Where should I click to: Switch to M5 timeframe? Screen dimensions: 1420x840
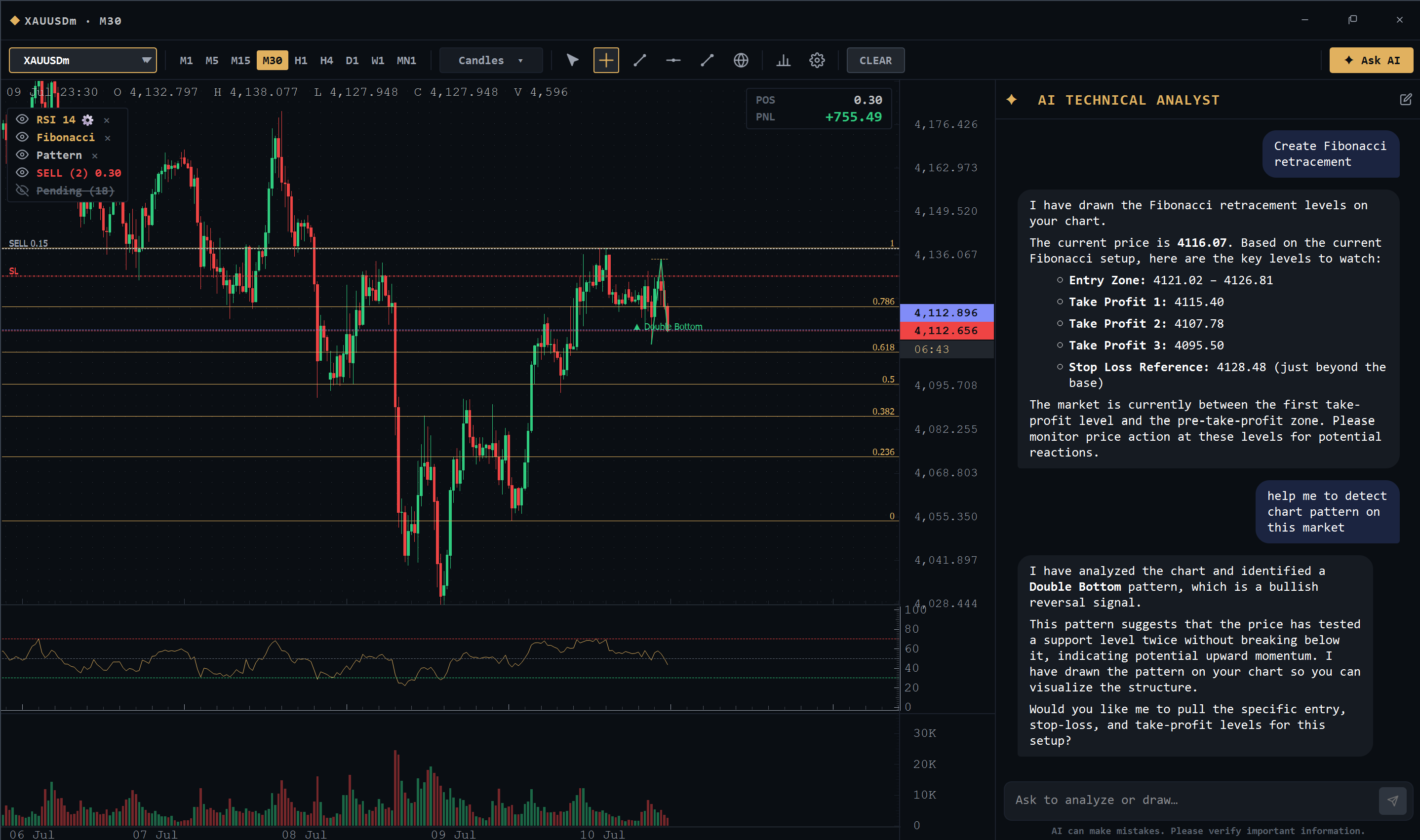tap(212, 61)
